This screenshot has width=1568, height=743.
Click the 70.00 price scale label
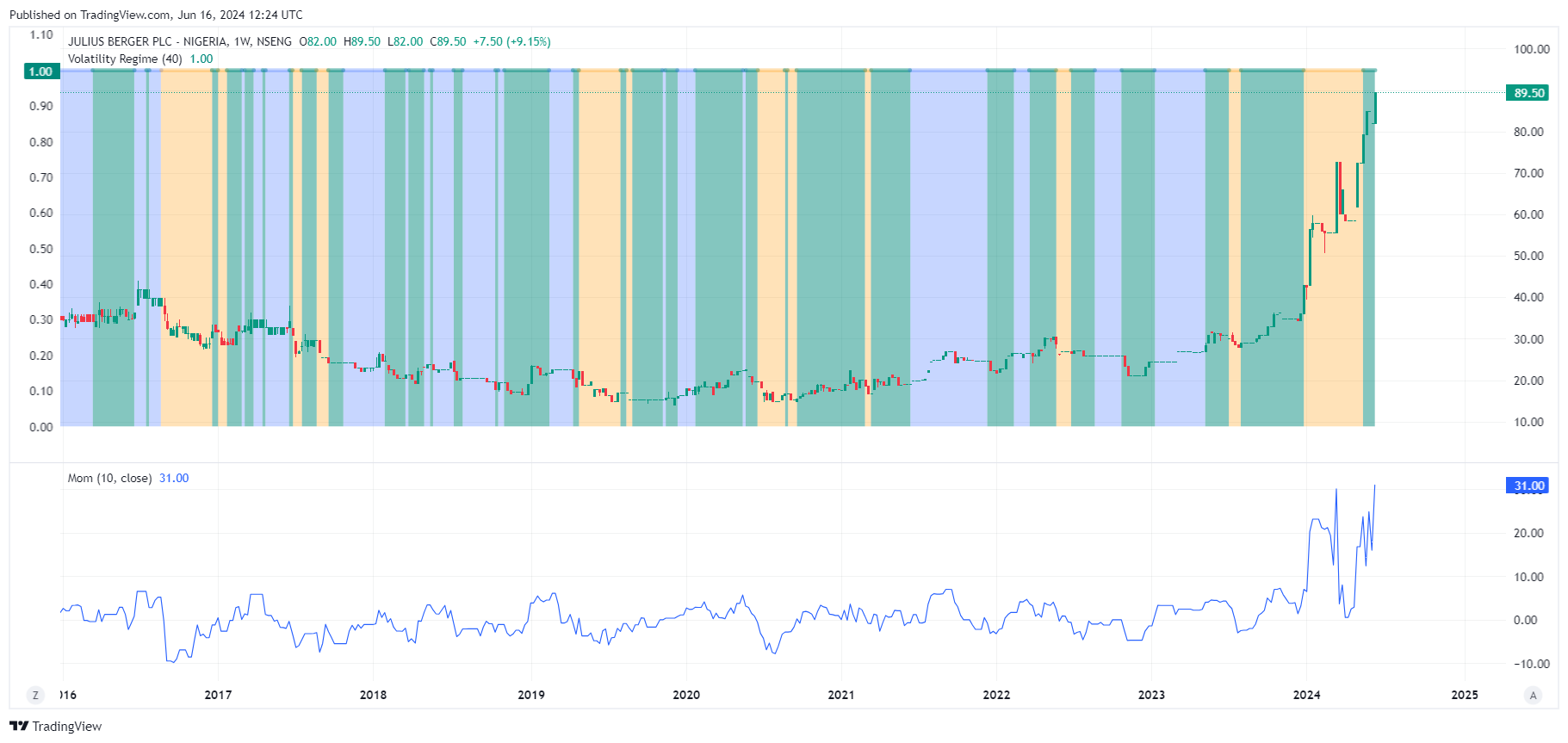pos(1529,173)
